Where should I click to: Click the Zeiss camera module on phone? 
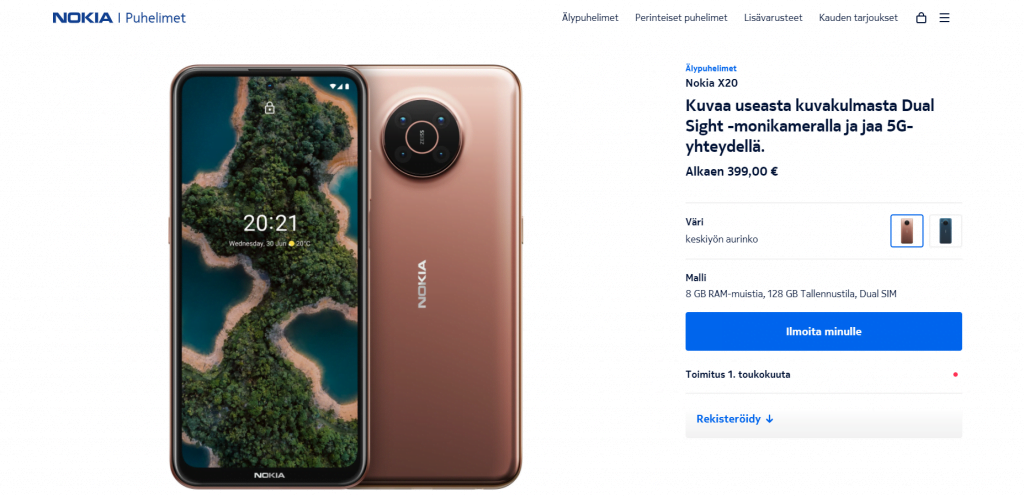pyautogui.click(x=423, y=138)
